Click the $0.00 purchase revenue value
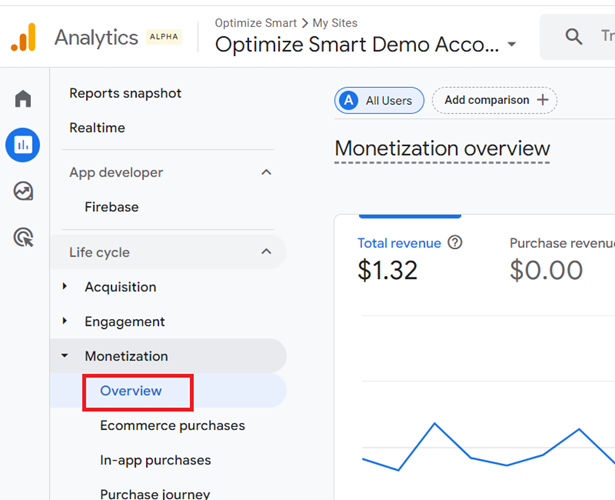Image resolution: width=615 pixels, height=500 pixels. (546, 270)
